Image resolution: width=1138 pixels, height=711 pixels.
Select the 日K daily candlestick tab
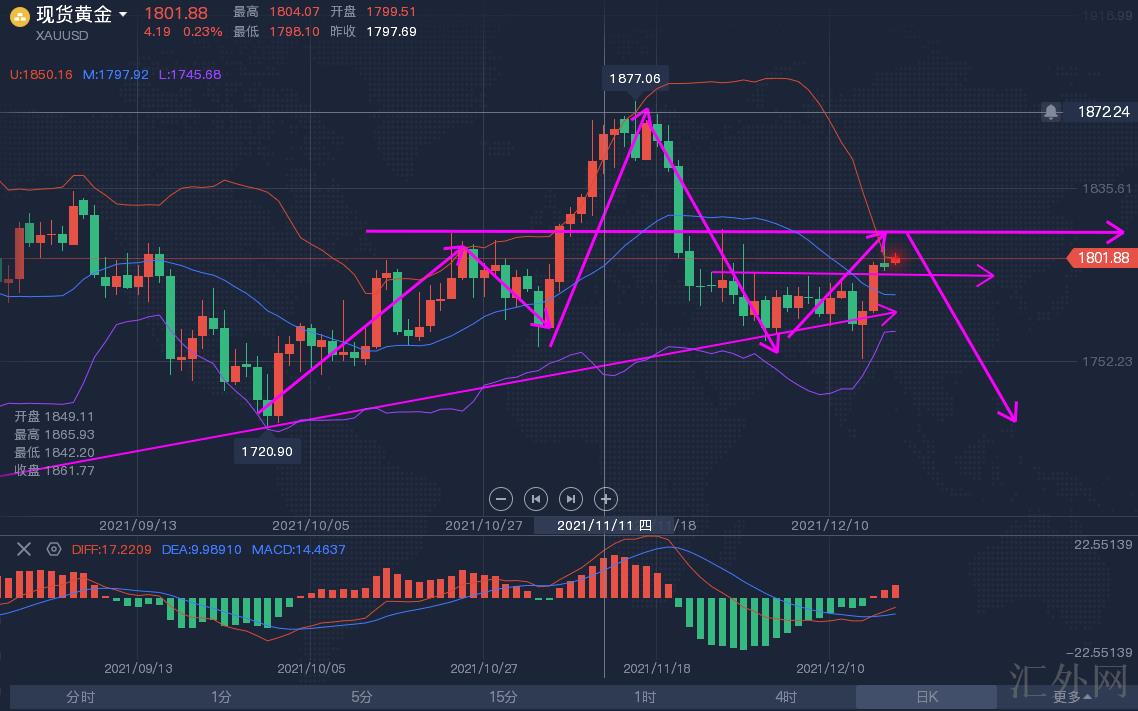pos(926,697)
